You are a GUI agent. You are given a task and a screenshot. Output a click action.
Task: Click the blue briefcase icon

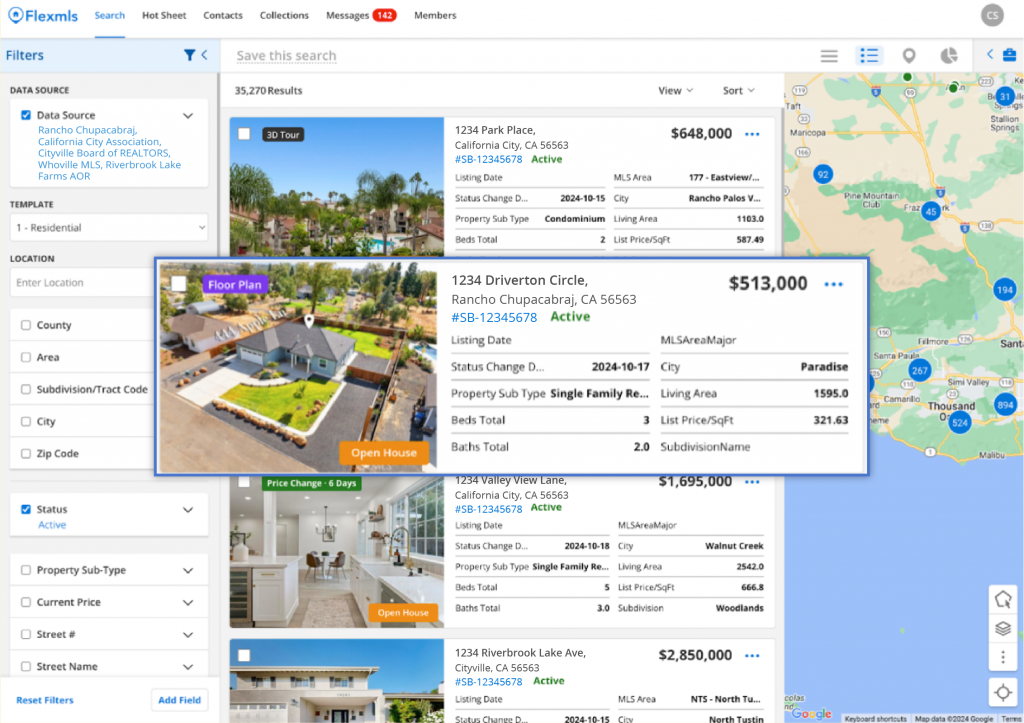pyautogui.click(x=1009, y=55)
